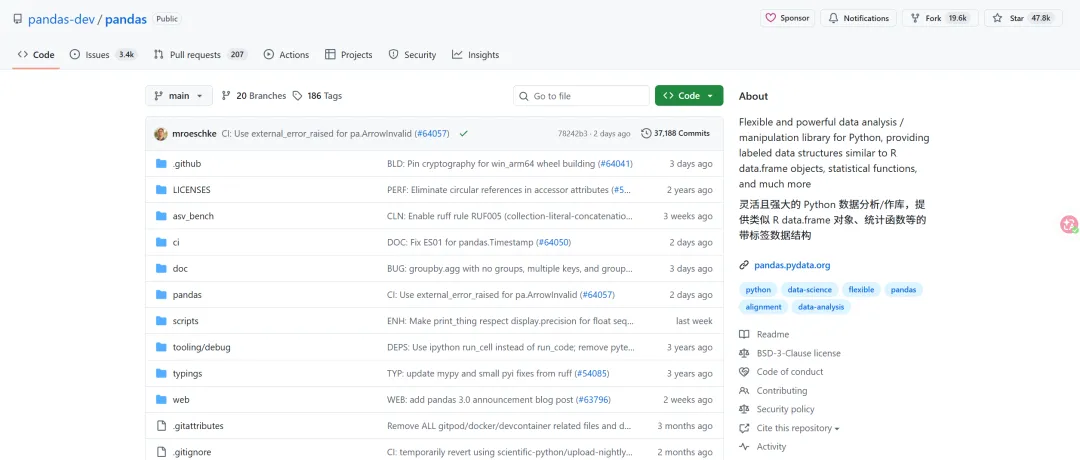The width and height of the screenshot is (1080, 460).
Task: Expand Cite this repository dropdown
Action: pos(798,428)
